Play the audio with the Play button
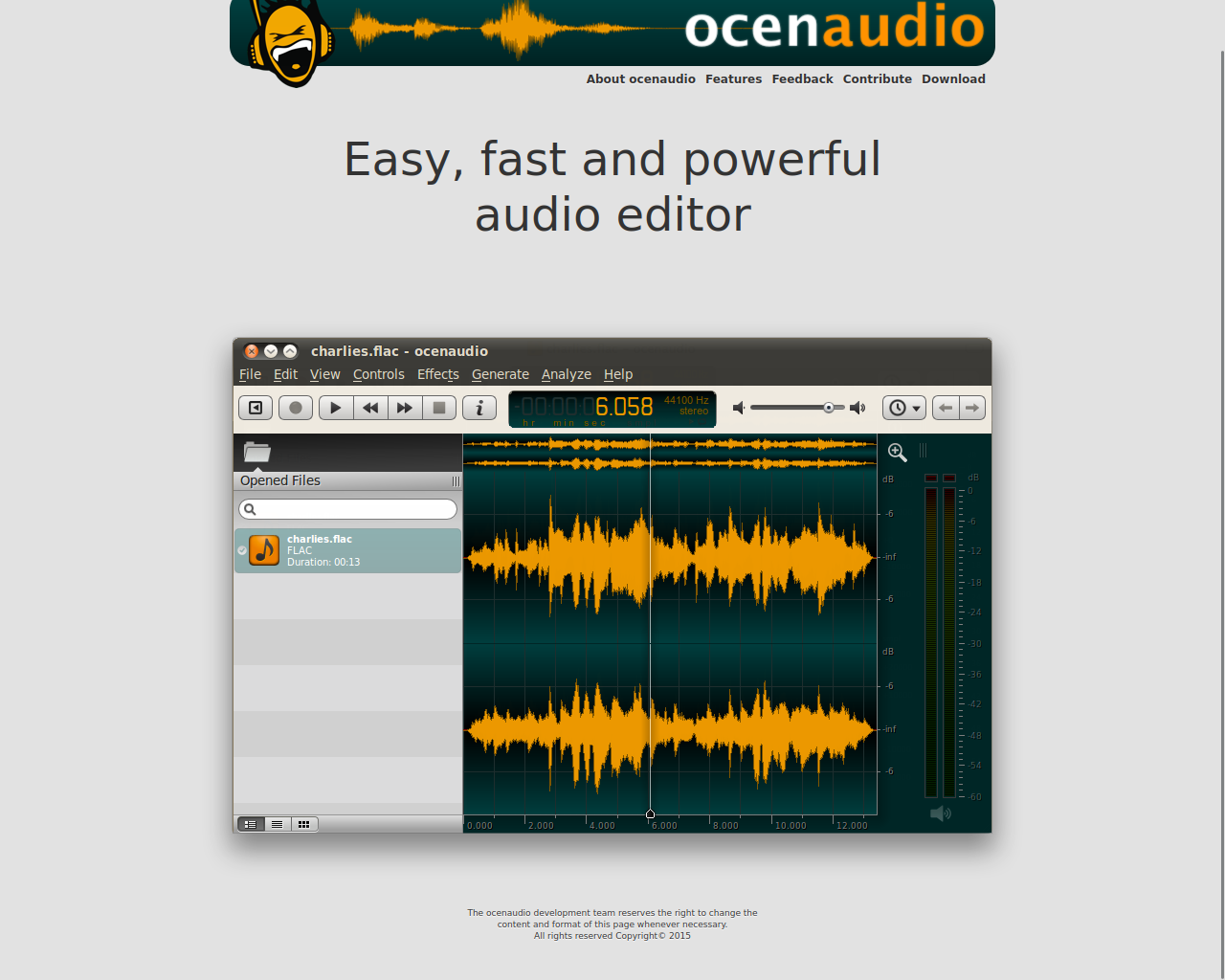The width and height of the screenshot is (1225, 980). point(336,408)
